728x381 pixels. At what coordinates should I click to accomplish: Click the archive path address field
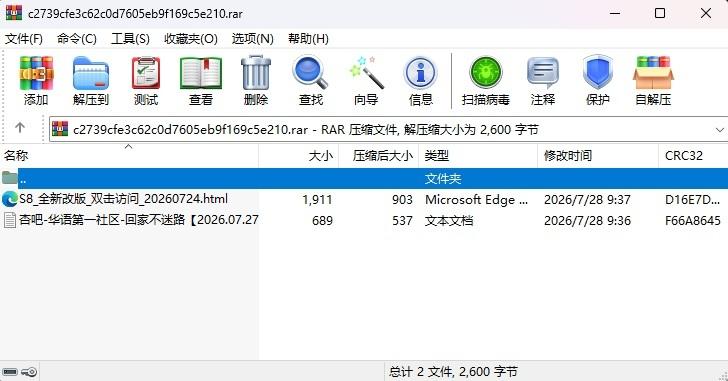[388, 129]
